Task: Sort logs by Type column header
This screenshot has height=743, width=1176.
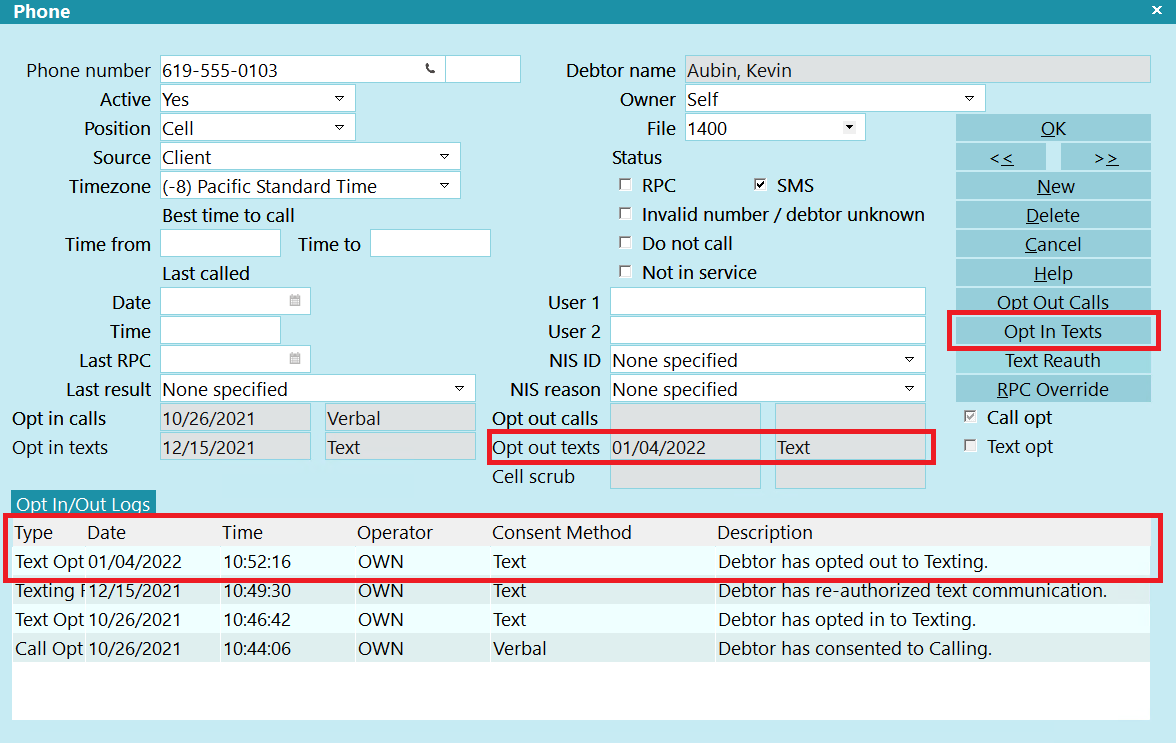Action: click(34, 532)
